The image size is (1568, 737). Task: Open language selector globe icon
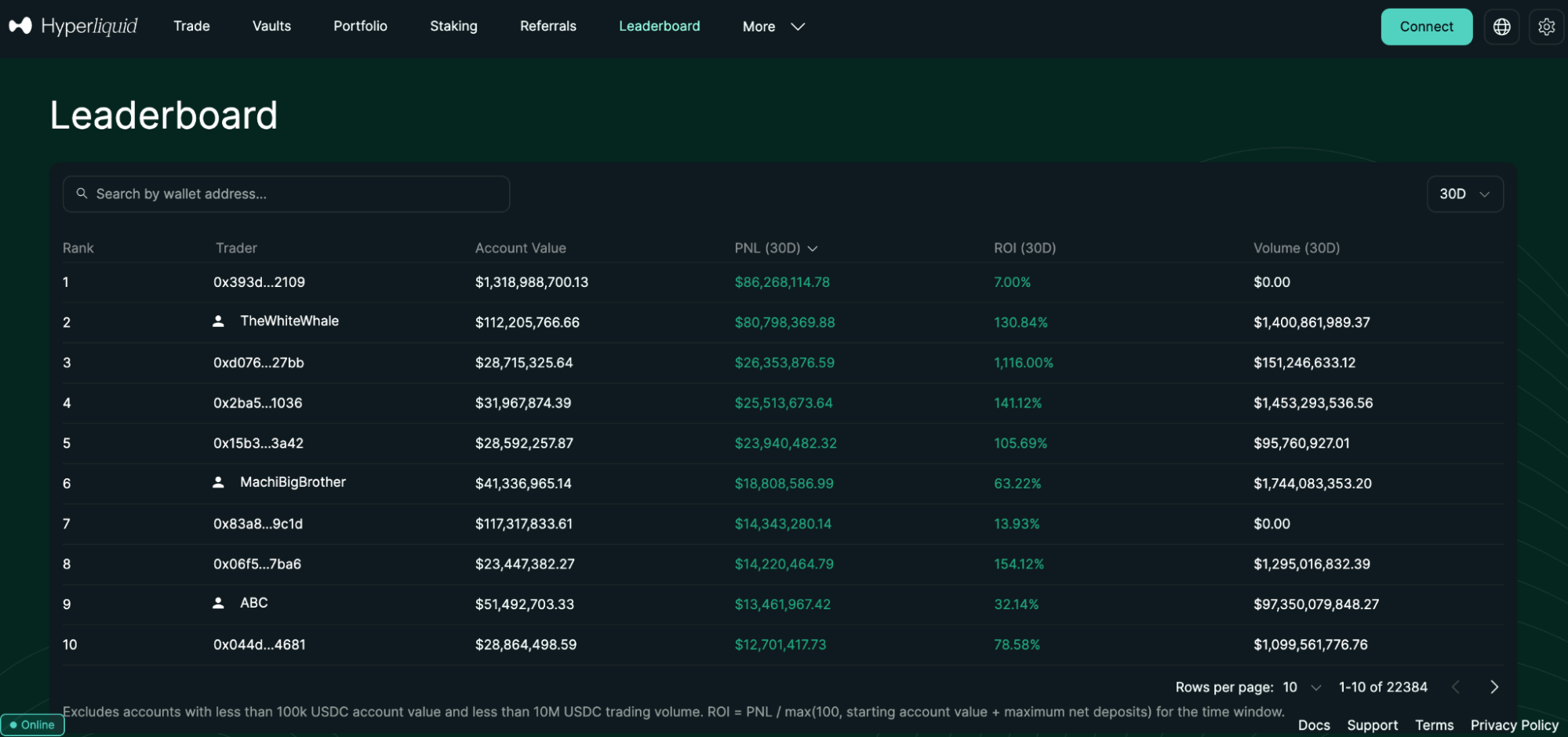(x=1501, y=27)
